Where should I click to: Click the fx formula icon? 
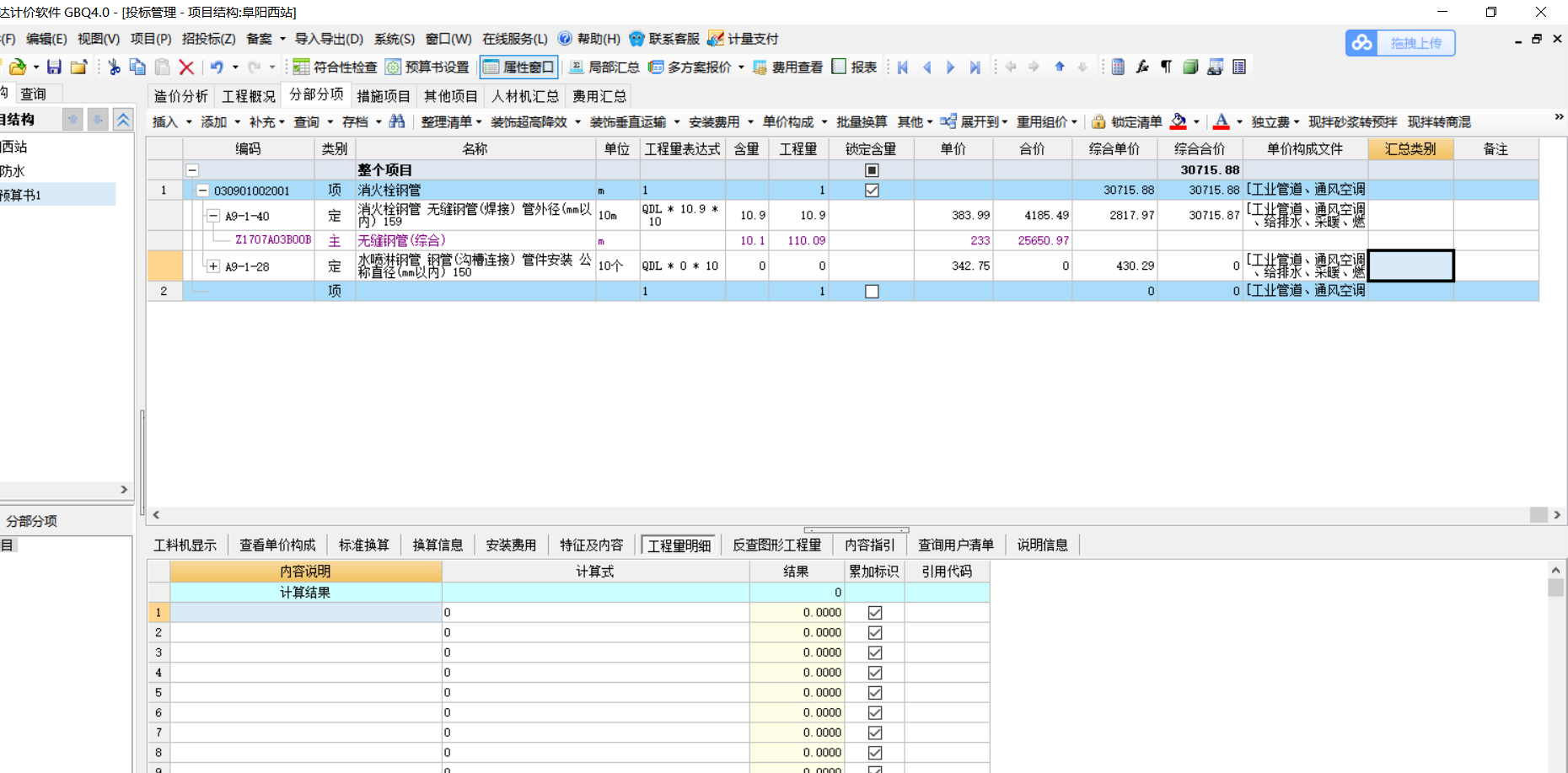tap(1142, 67)
